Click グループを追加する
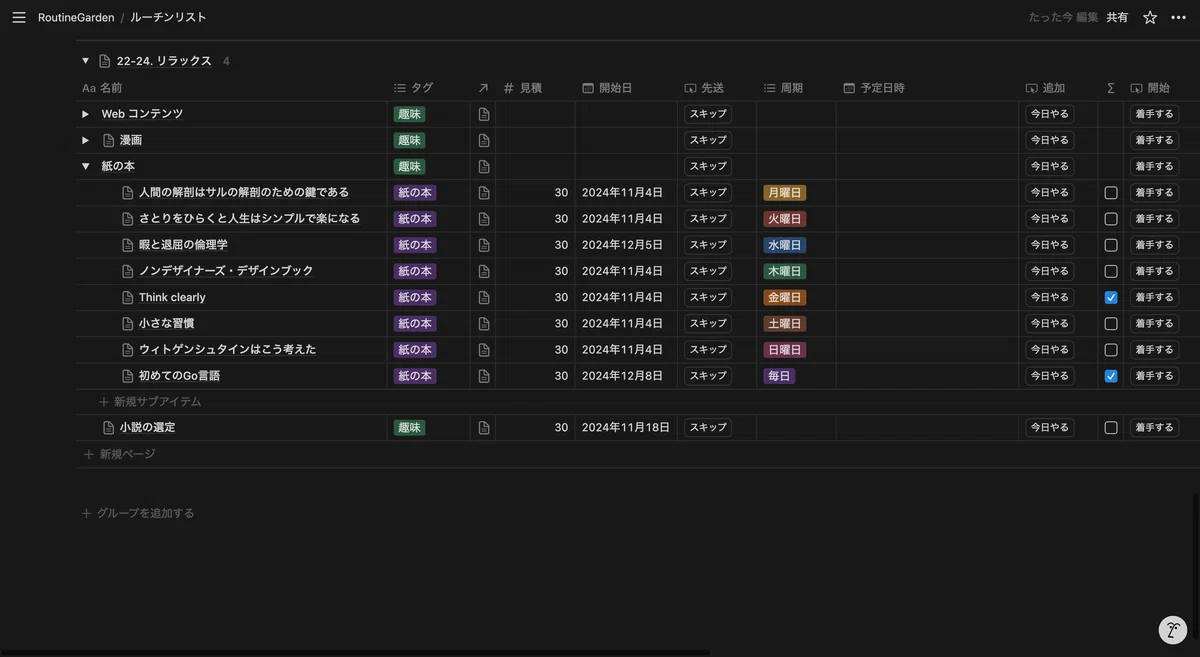Viewport: 1200px width, 657px height. 137,513
